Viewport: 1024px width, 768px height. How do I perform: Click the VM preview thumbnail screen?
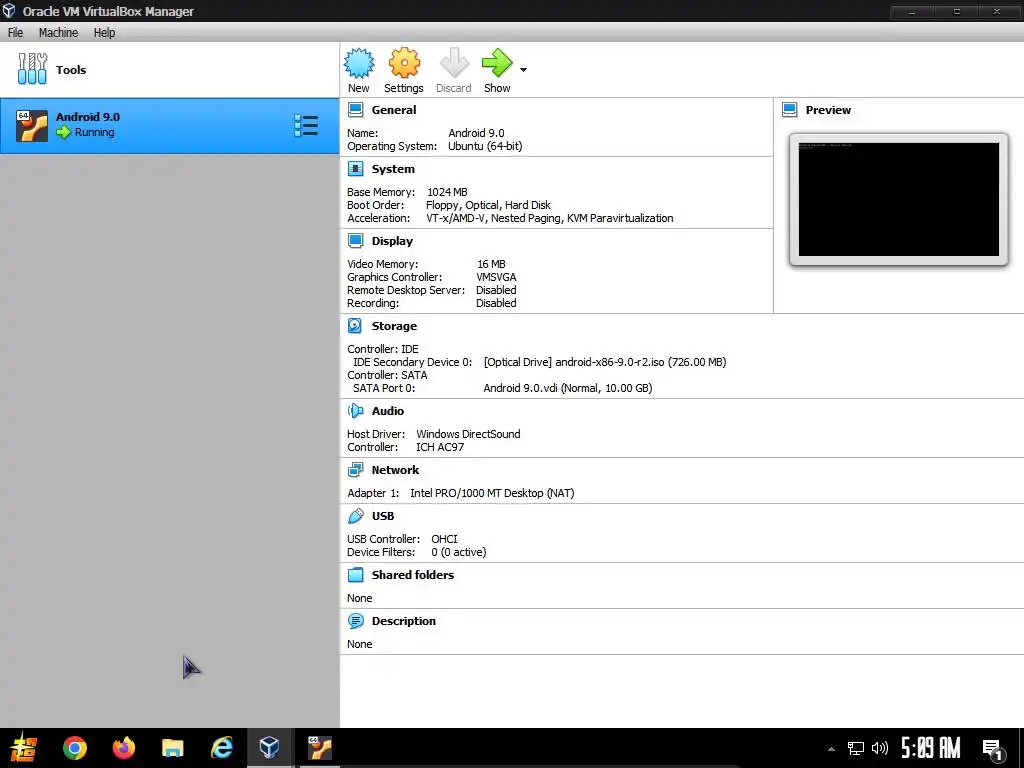[899, 199]
